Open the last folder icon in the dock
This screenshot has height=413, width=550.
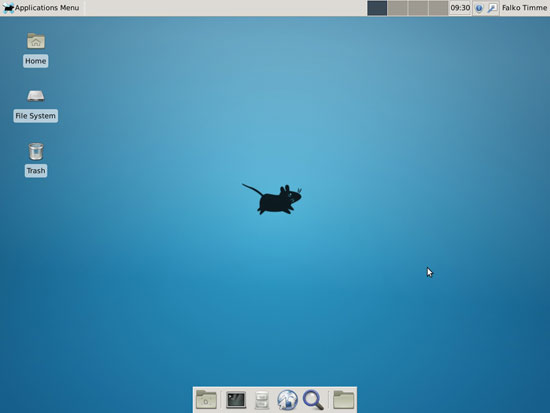tap(343, 400)
